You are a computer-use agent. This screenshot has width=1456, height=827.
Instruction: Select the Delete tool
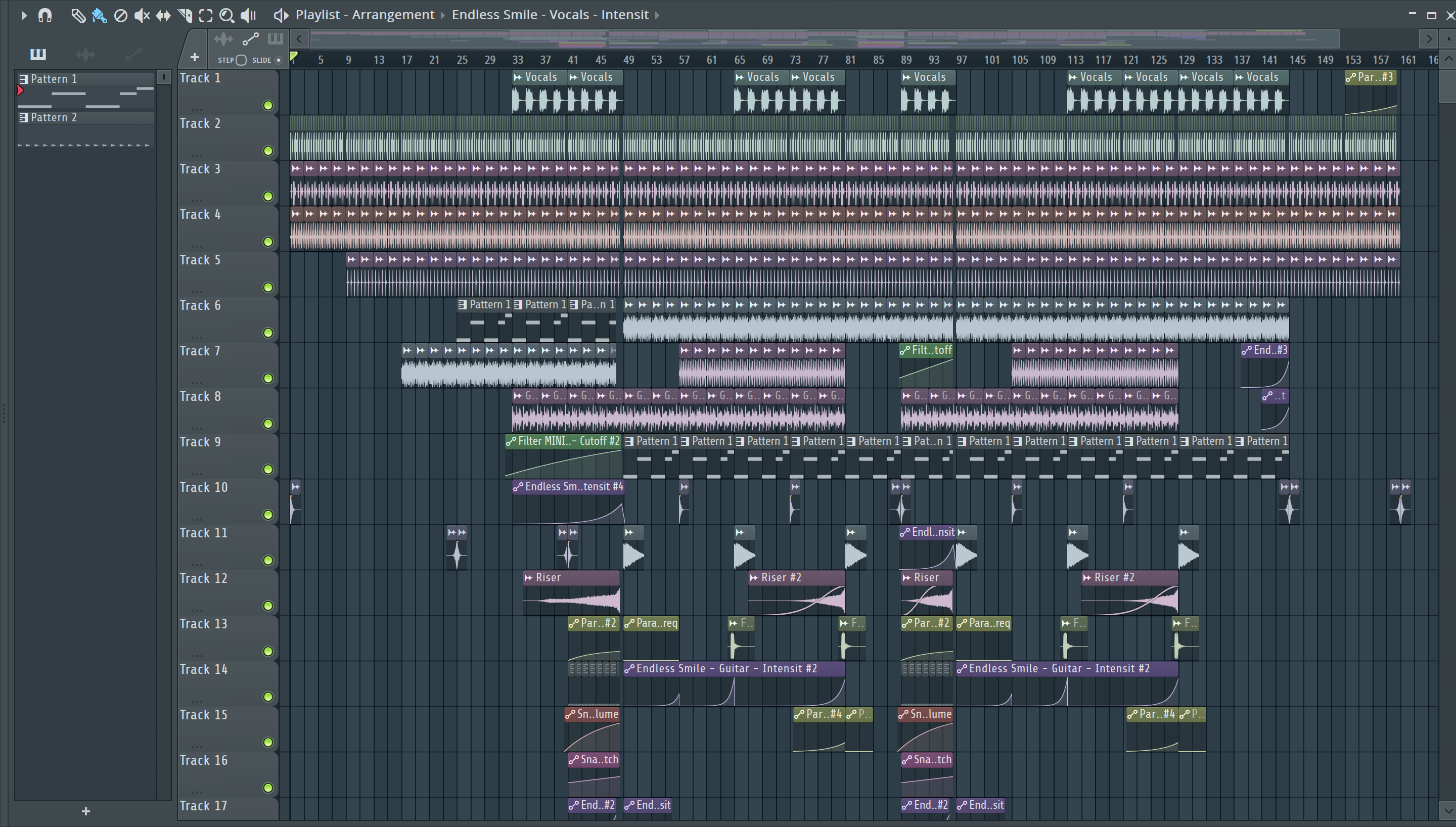[120, 15]
